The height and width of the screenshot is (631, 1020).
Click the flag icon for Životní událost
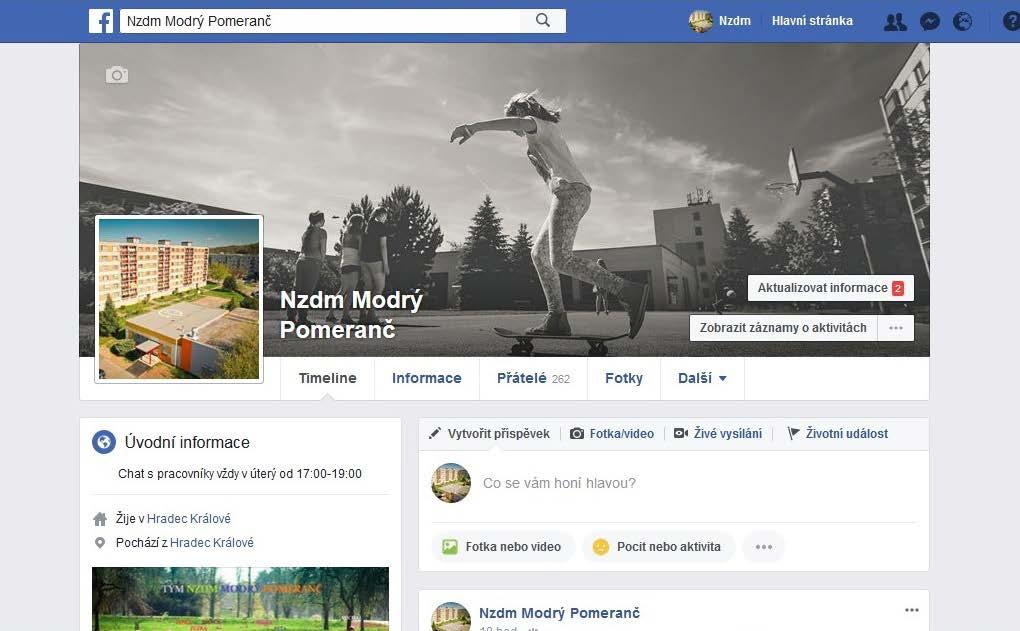tap(793, 433)
